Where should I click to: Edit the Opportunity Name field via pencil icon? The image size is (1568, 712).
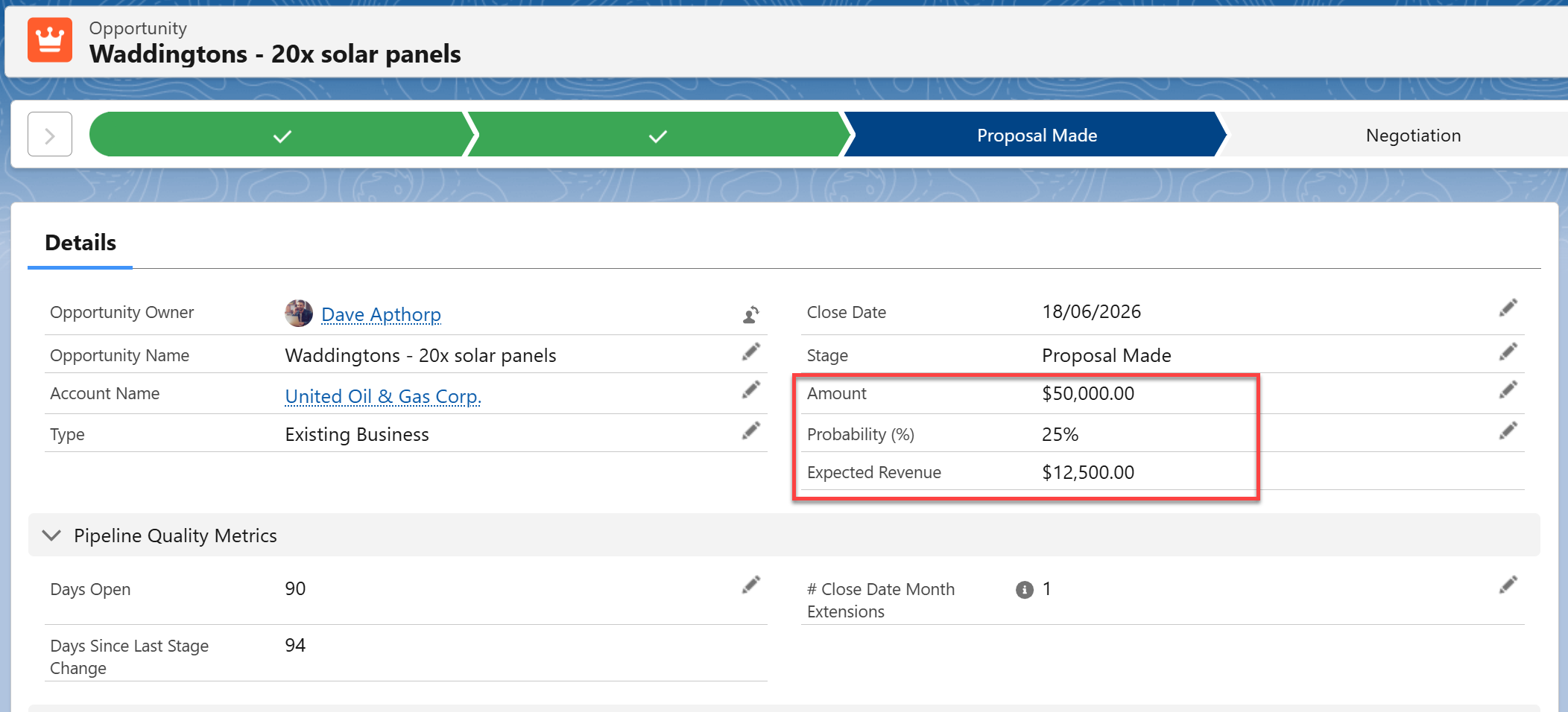pyautogui.click(x=751, y=352)
